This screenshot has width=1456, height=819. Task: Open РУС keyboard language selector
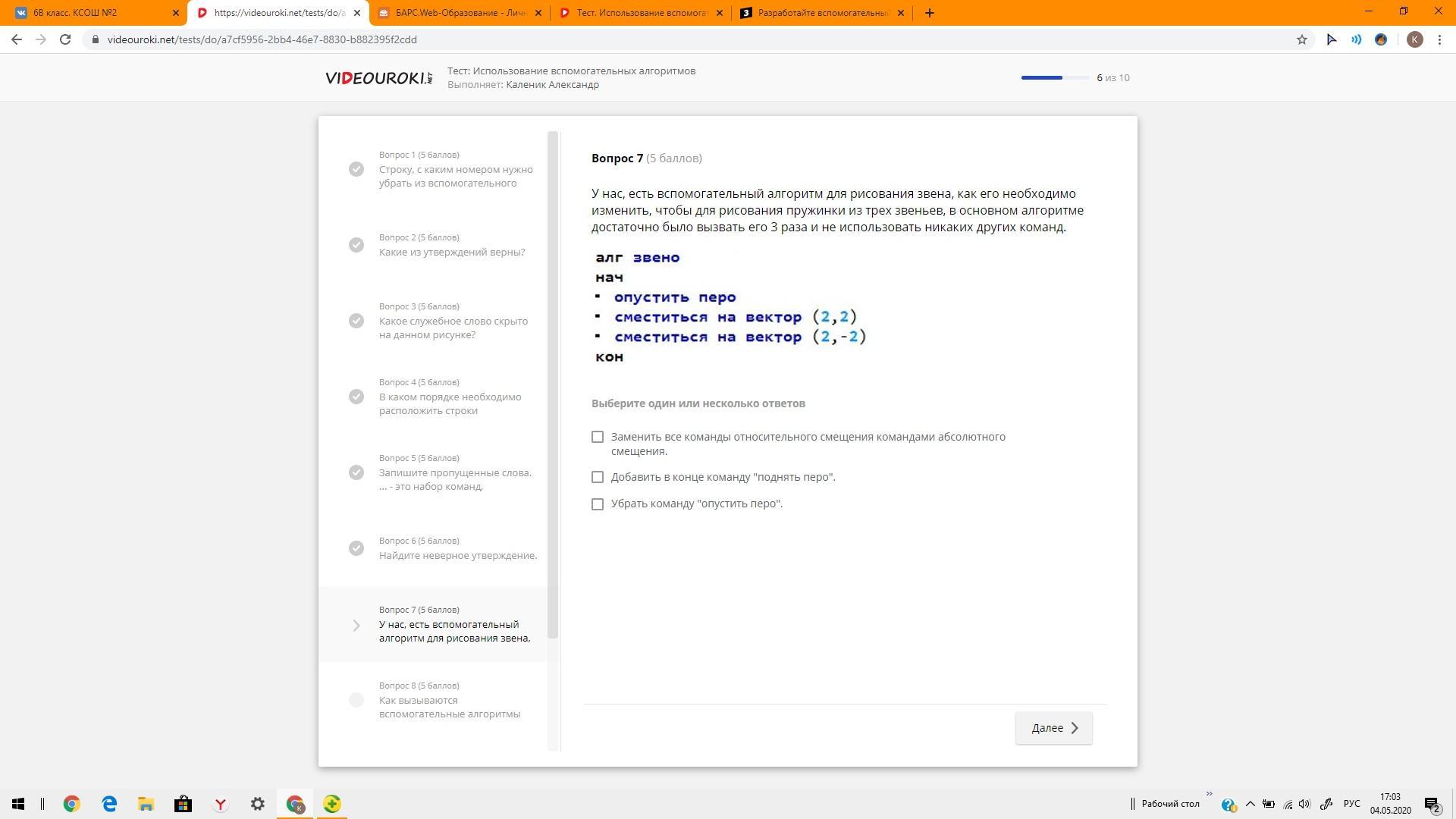click(1351, 804)
